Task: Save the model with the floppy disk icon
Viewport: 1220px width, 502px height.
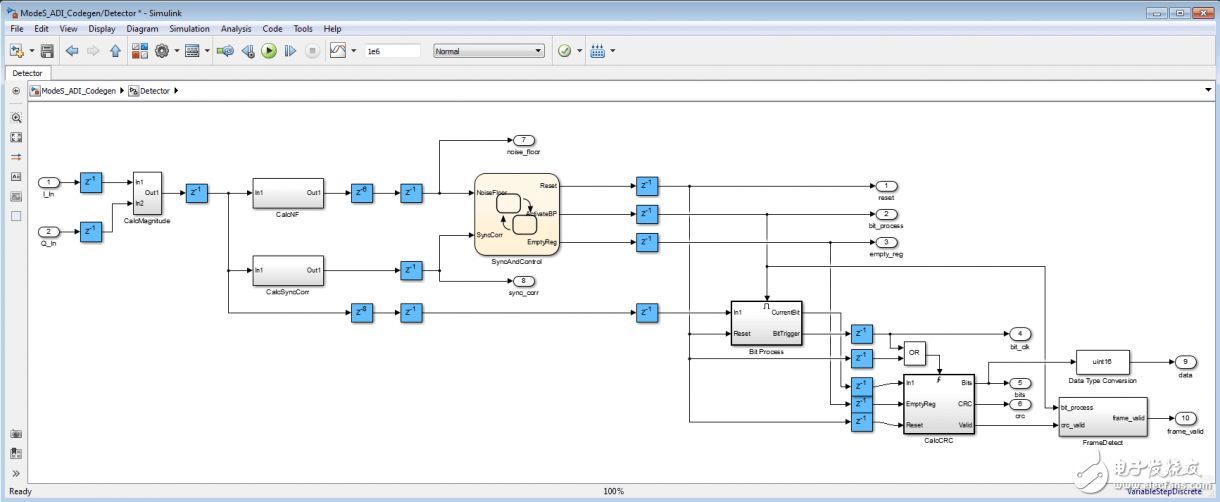Action: [x=47, y=51]
